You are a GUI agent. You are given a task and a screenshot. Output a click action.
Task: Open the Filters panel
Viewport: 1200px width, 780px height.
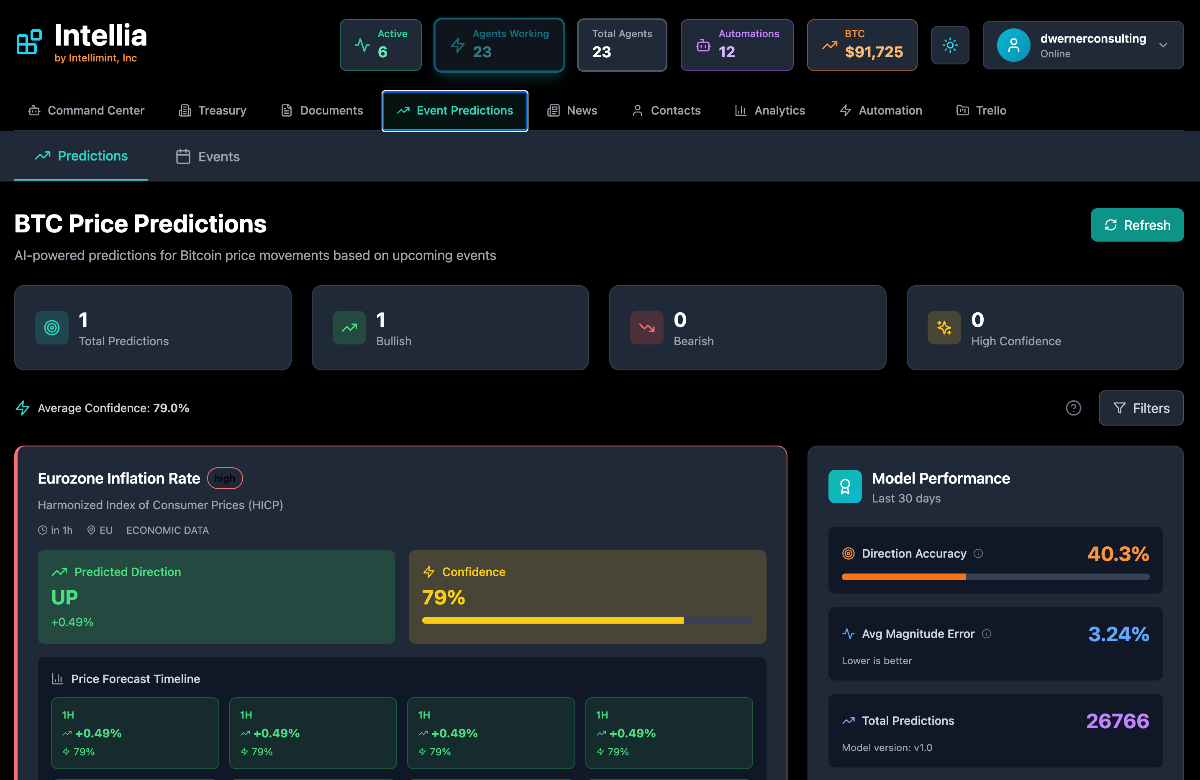[x=1140, y=408]
